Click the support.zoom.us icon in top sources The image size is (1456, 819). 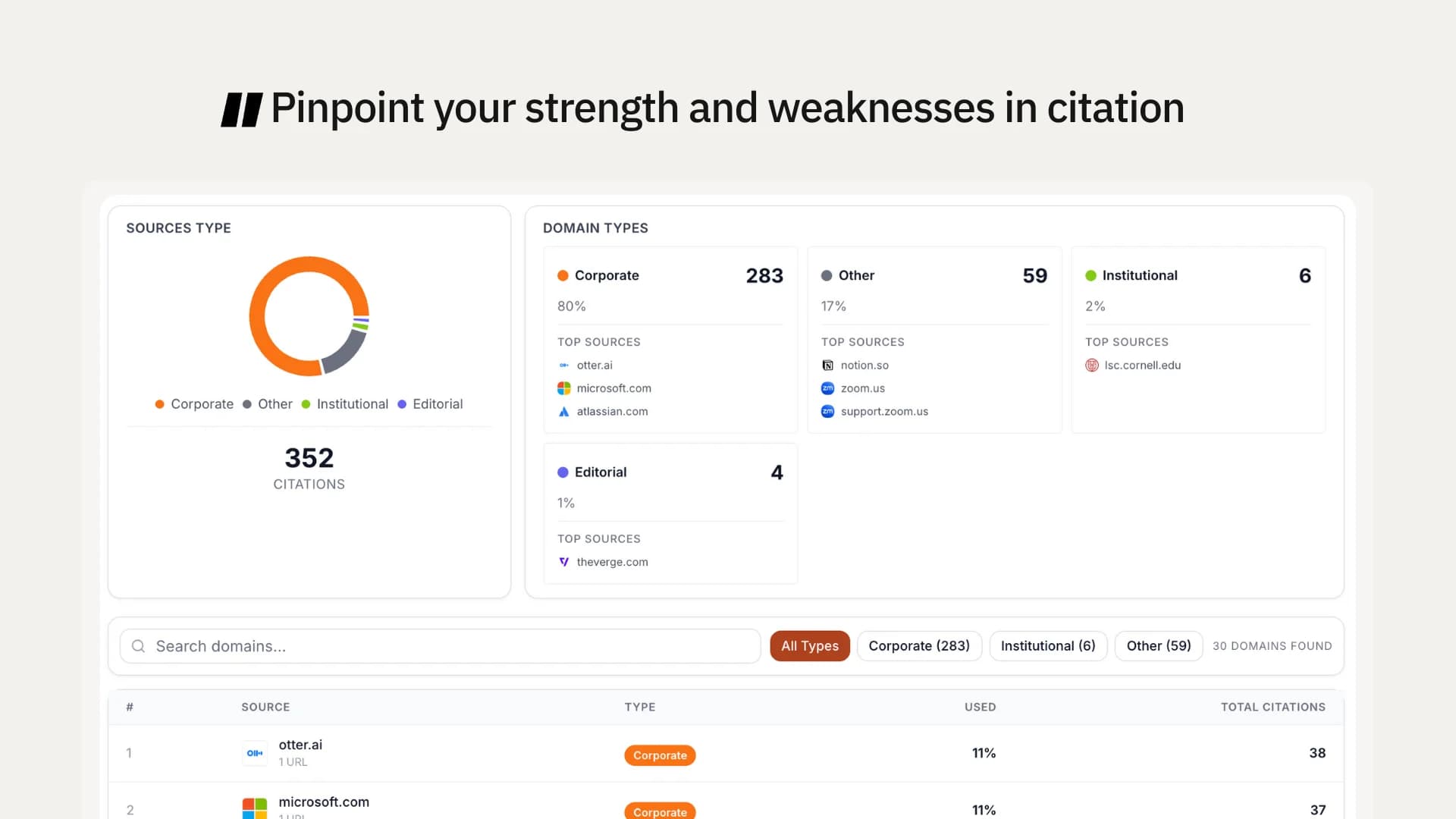coord(827,411)
